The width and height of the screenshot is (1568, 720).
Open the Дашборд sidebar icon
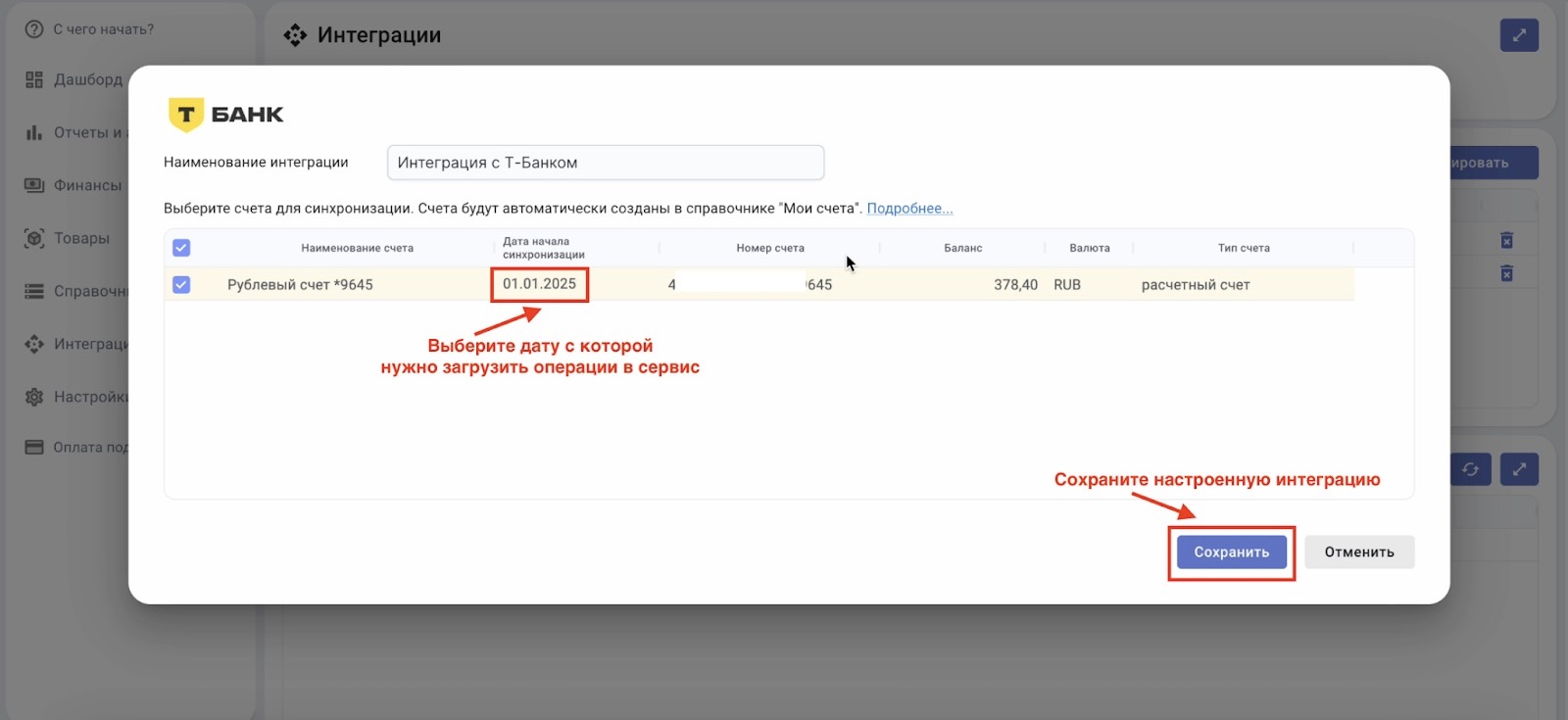point(34,79)
